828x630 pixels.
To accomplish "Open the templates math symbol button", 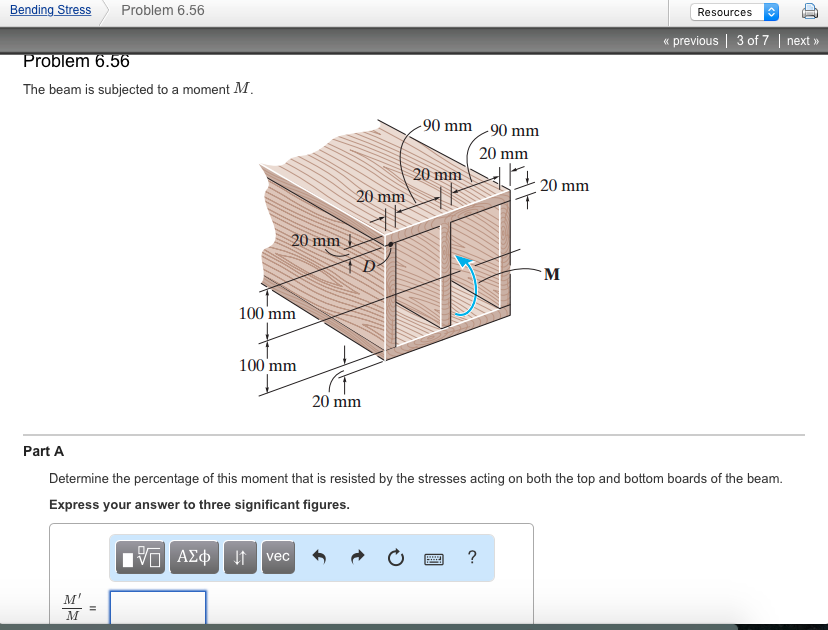I will click(x=140, y=557).
